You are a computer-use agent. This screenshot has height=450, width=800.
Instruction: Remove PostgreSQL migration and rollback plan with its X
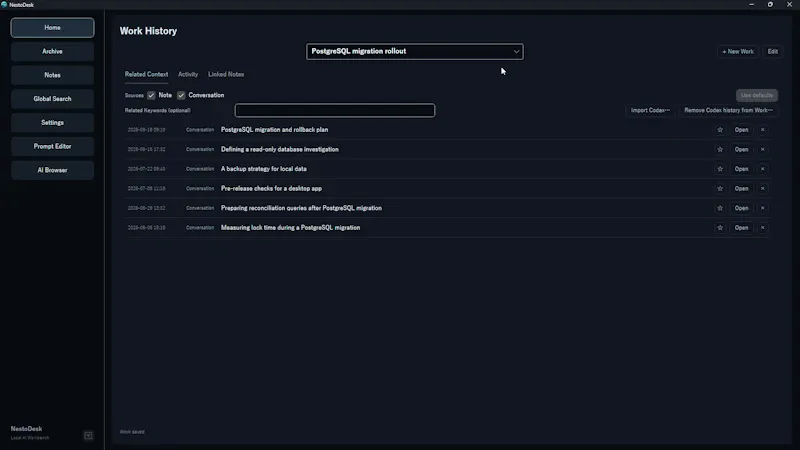tap(763, 130)
